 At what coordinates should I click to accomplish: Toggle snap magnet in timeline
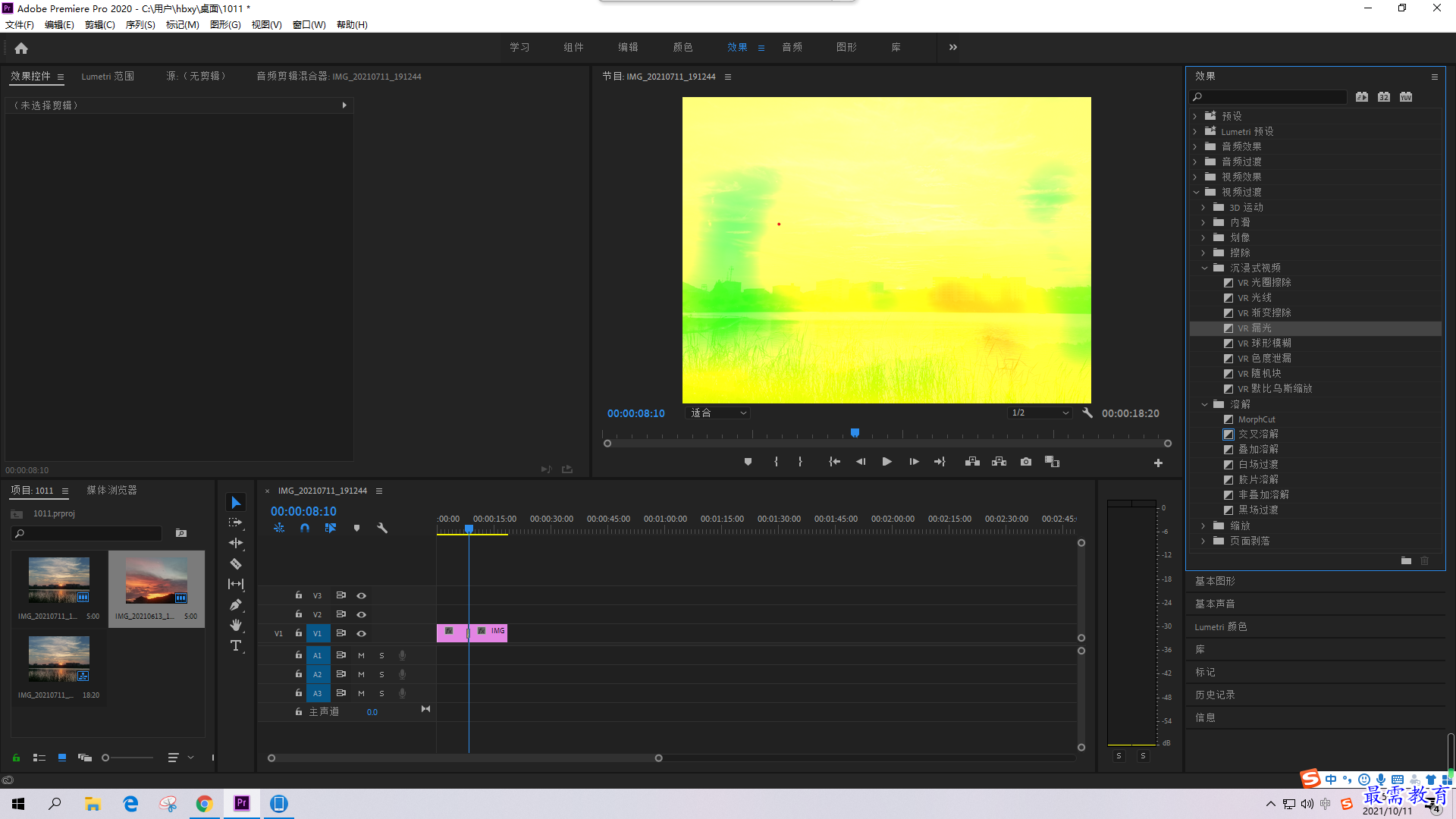coord(304,528)
